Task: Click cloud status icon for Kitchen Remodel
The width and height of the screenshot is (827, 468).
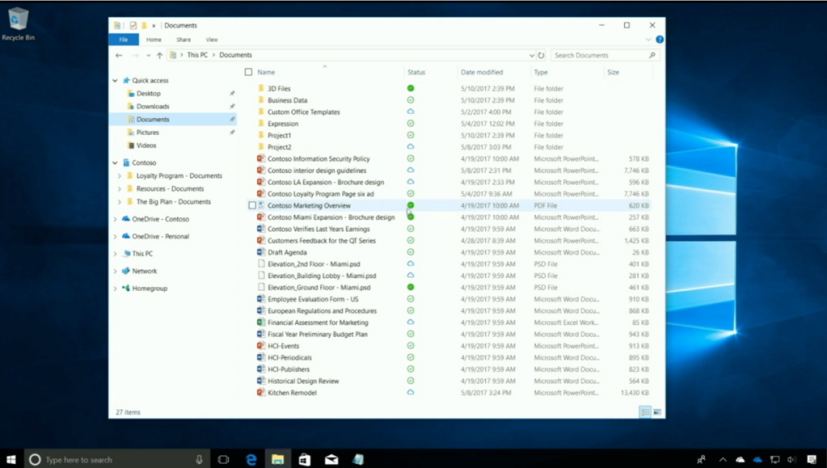Action: click(410, 392)
